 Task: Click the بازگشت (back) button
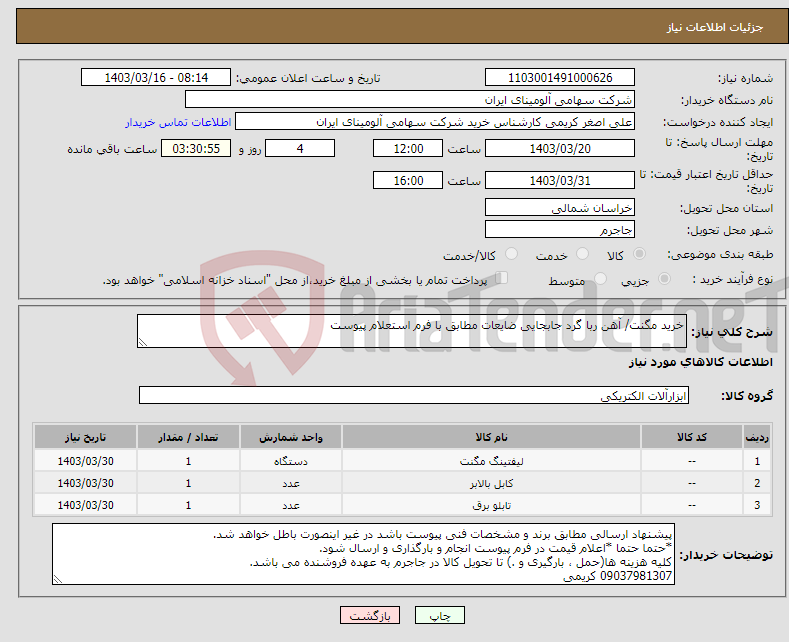[x=370, y=615]
